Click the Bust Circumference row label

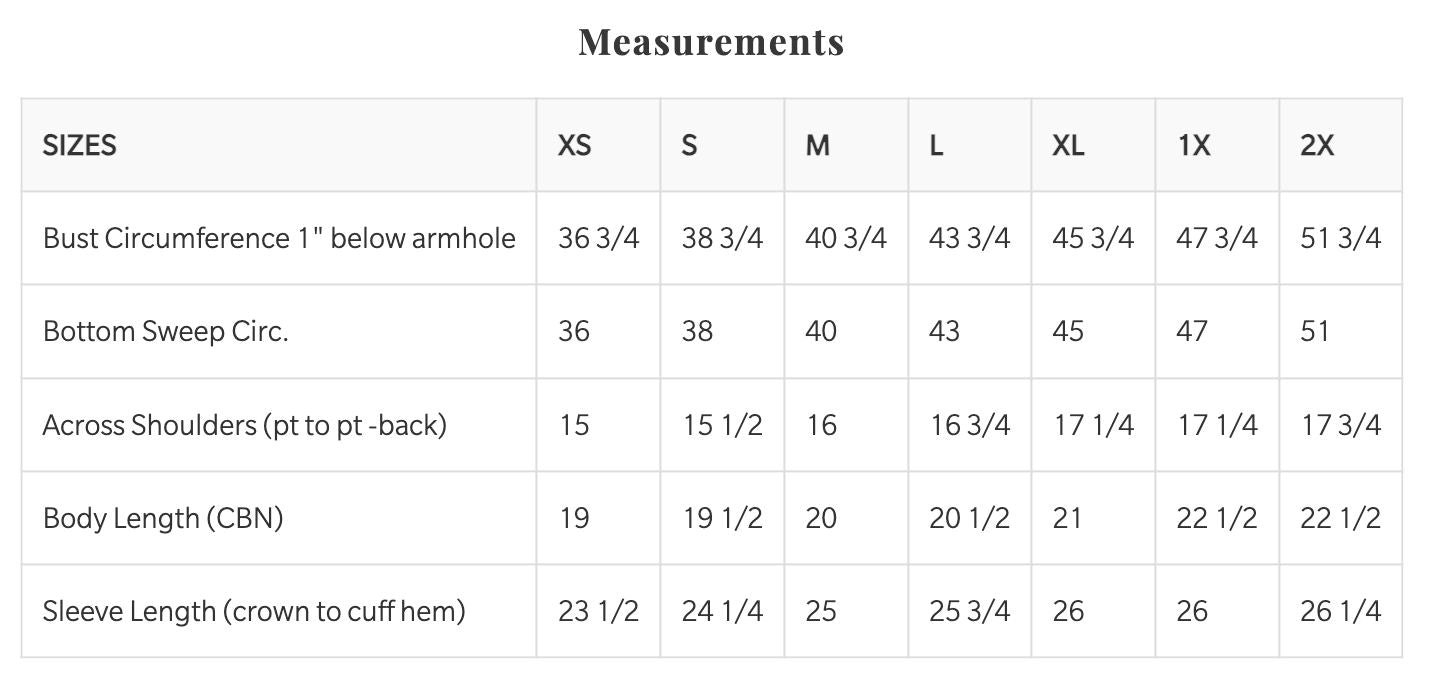279,238
